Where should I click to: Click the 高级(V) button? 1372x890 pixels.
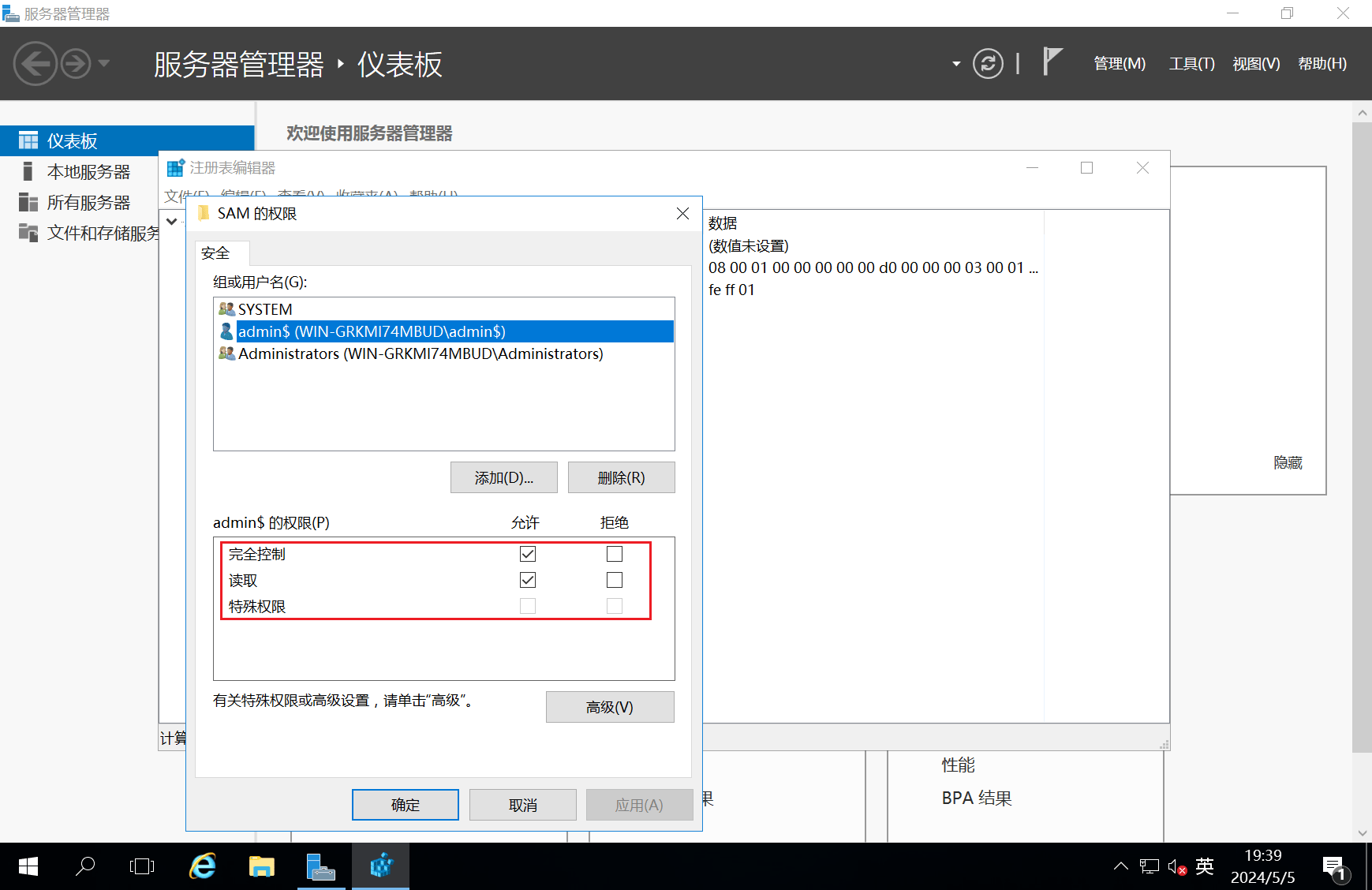609,707
